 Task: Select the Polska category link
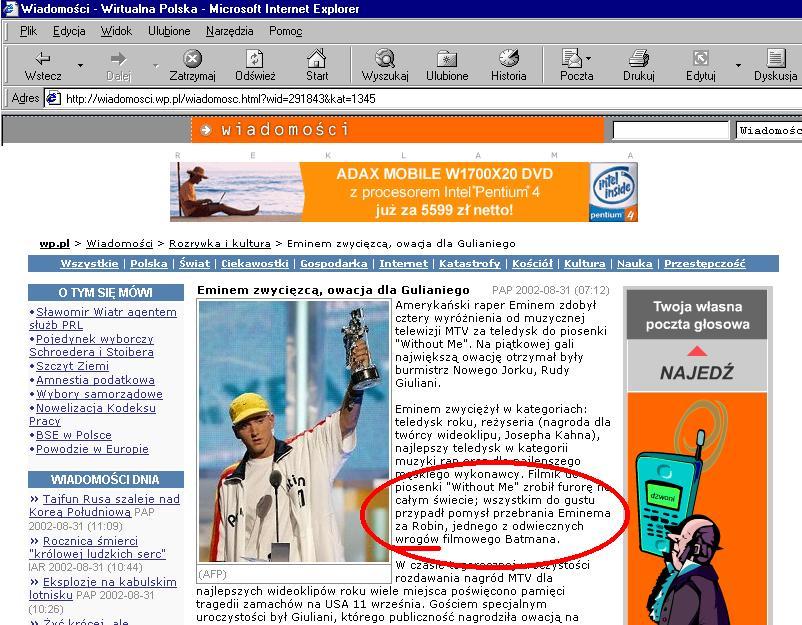coord(149,263)
